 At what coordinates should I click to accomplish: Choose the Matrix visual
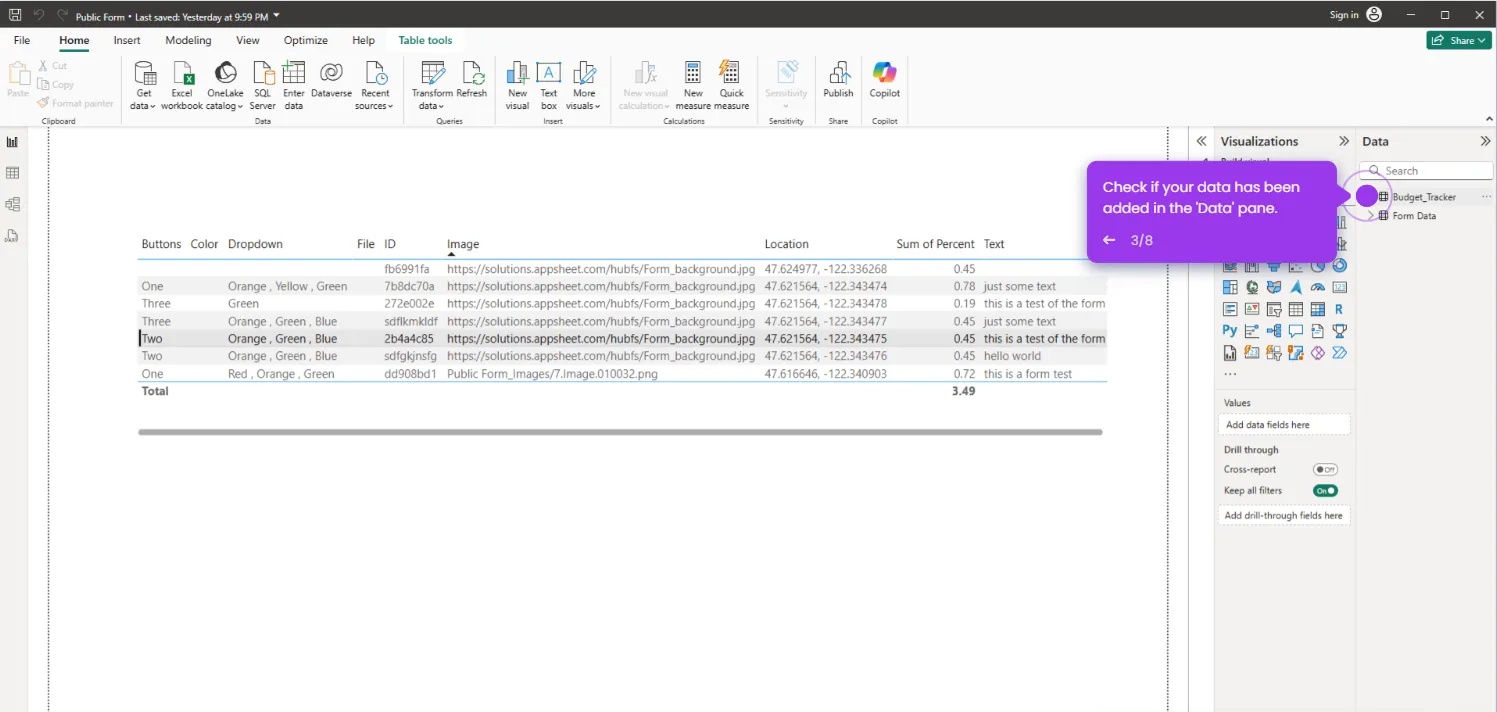[x=1317, y=309]
